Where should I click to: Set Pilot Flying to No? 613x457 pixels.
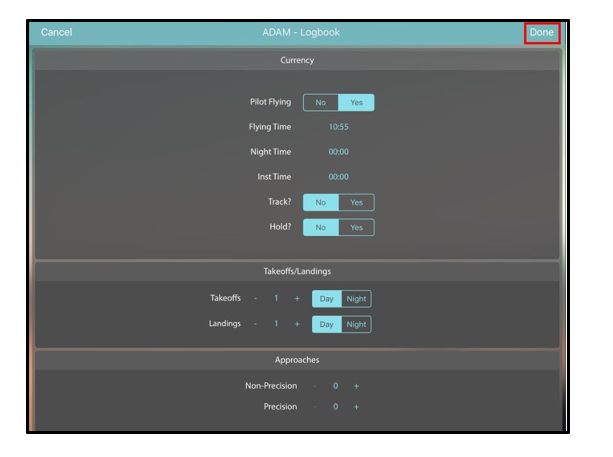coord(321,102)
